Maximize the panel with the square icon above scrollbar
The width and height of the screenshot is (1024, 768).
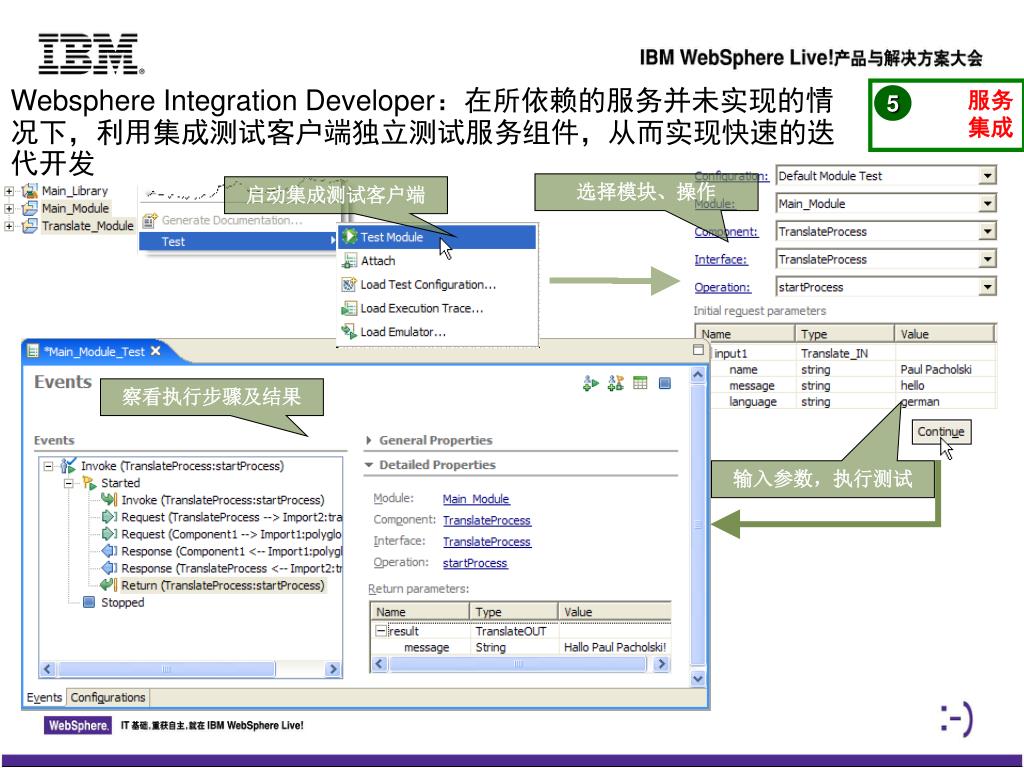698,350
